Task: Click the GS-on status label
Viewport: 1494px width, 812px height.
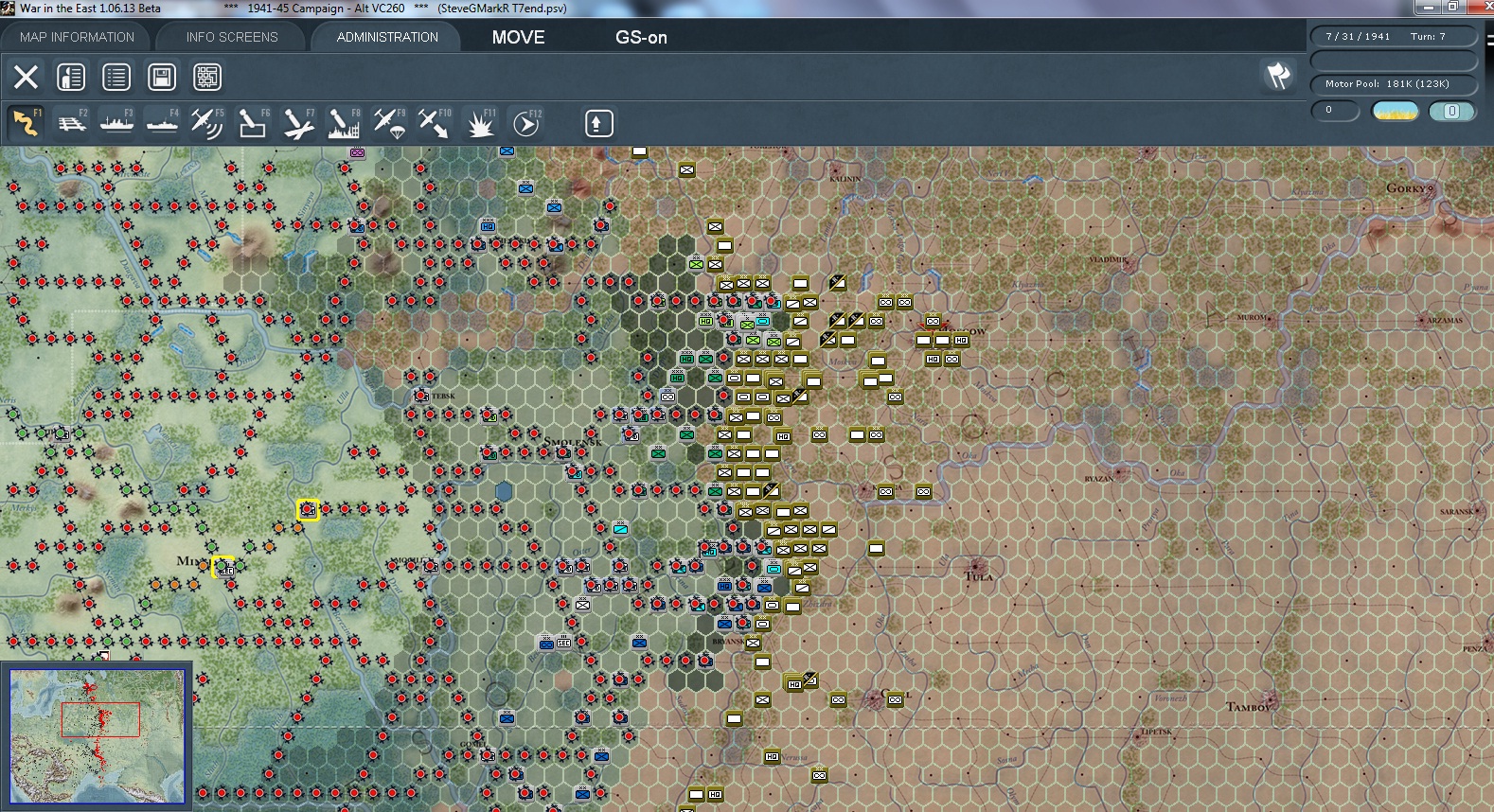Action: pyautogui.click(x=641, y=38)
